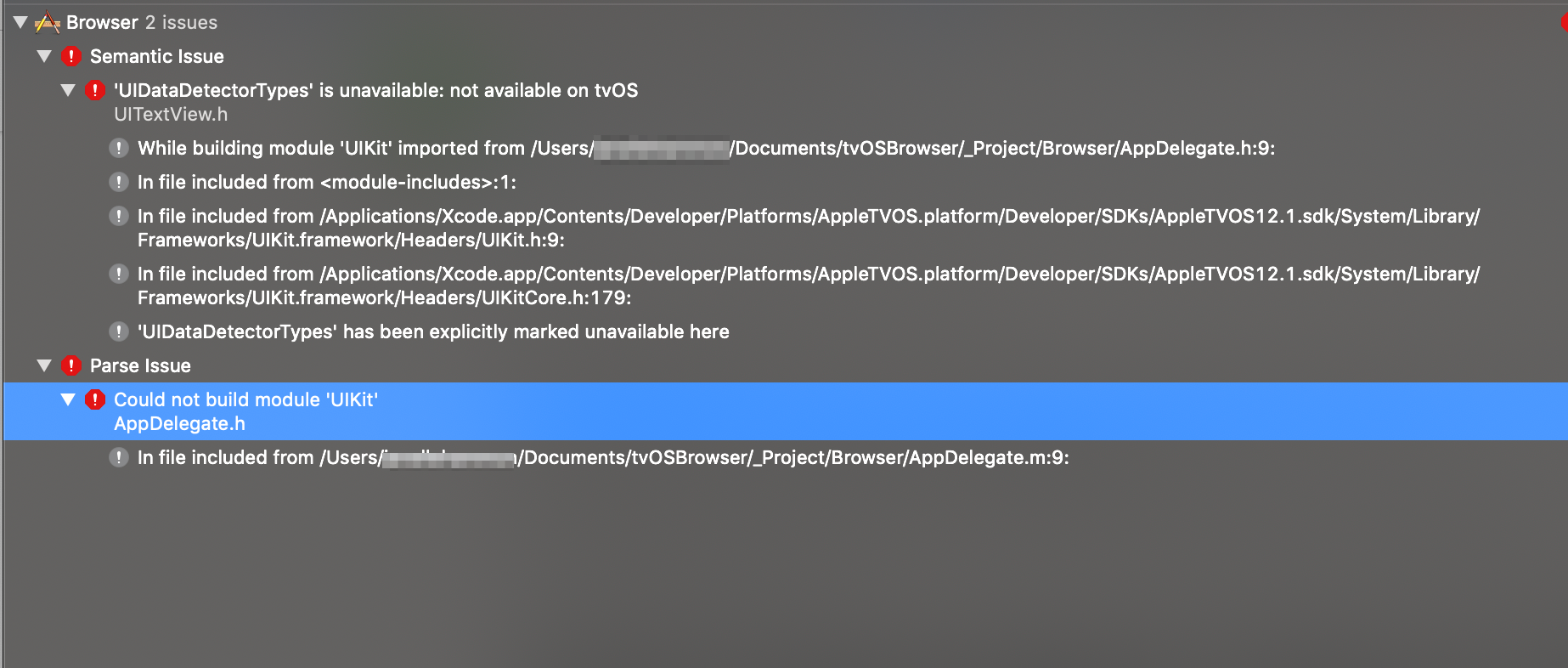Select the 'explicitly marked unavailable here' note
1568x668 pixels.
coord(433,331)
